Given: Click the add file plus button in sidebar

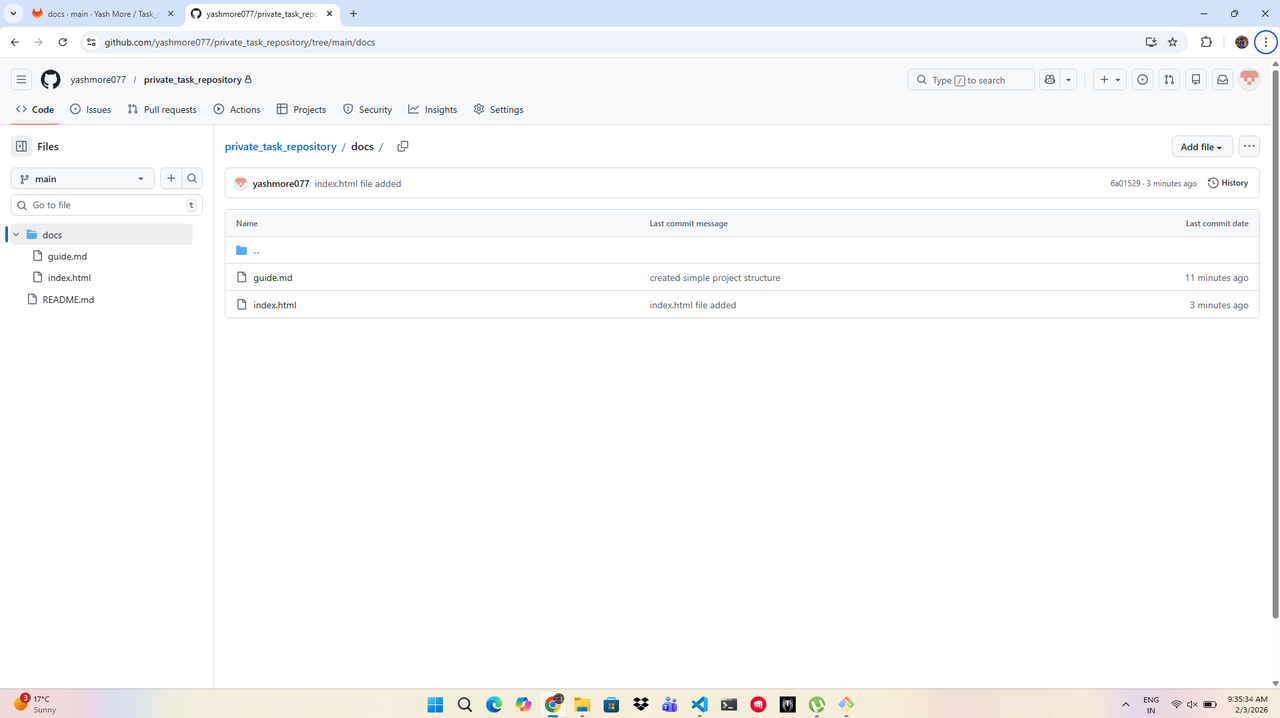Looking at the screenshot, I should 171,179.
